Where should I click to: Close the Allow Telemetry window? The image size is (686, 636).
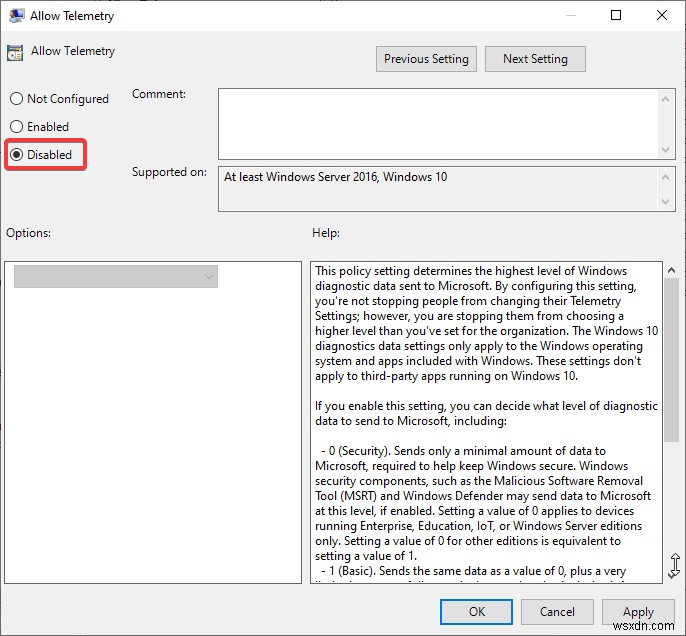coord(662,15)
